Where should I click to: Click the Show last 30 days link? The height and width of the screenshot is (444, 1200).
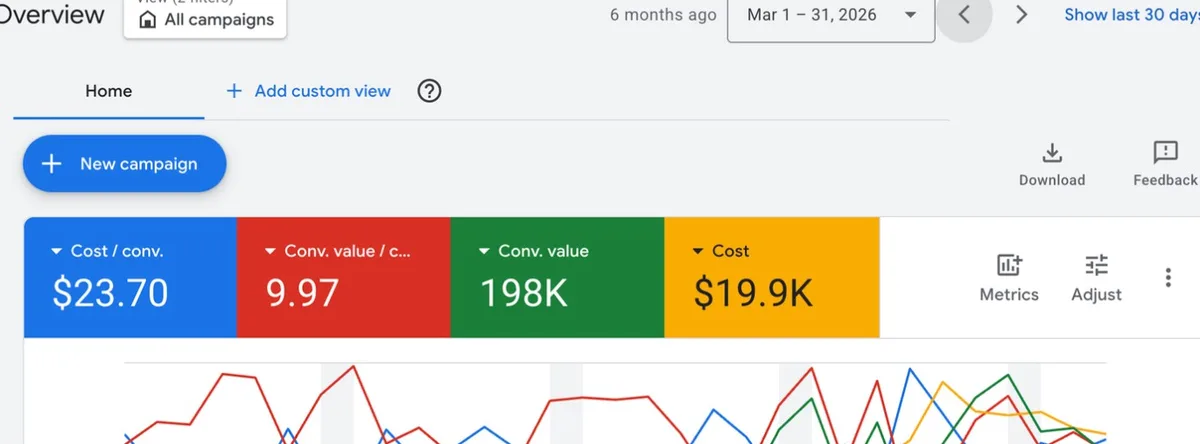(x=1131, y=15)
